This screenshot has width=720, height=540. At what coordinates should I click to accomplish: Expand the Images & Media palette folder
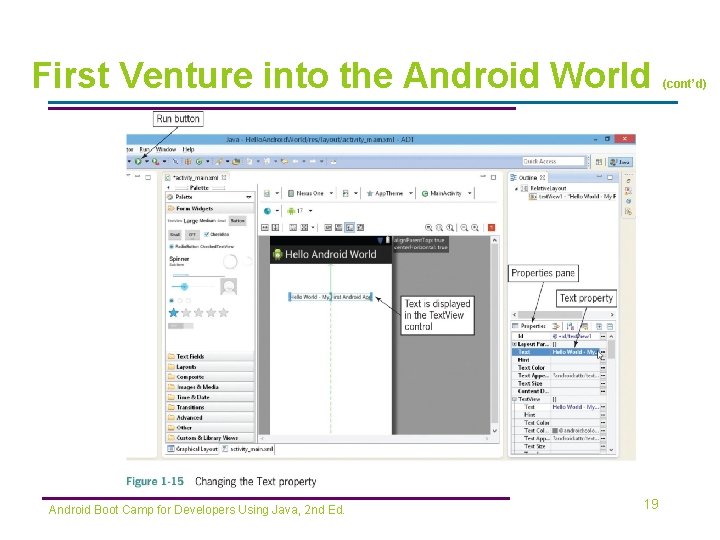(x=210, y=387)
